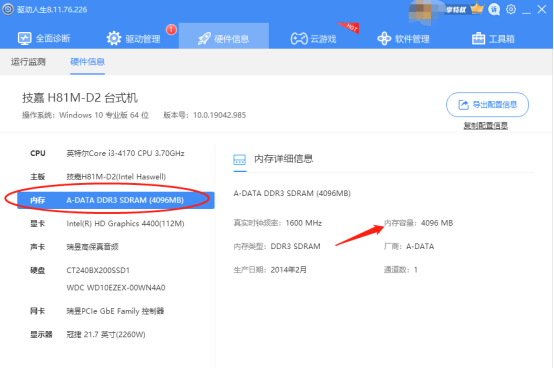Click the 驱动人生 app logo icon
This screenshot has height=369, width=554.
[x=8, y=9]
